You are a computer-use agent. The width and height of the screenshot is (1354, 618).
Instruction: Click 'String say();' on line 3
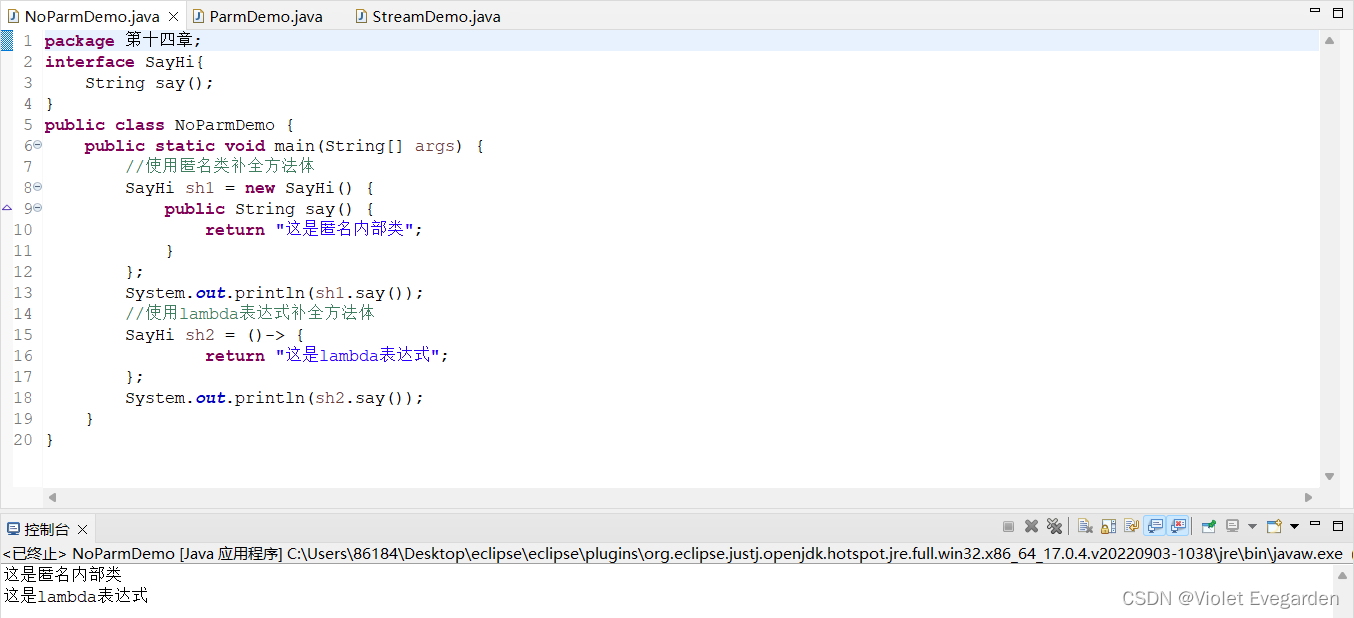[149, 83]
